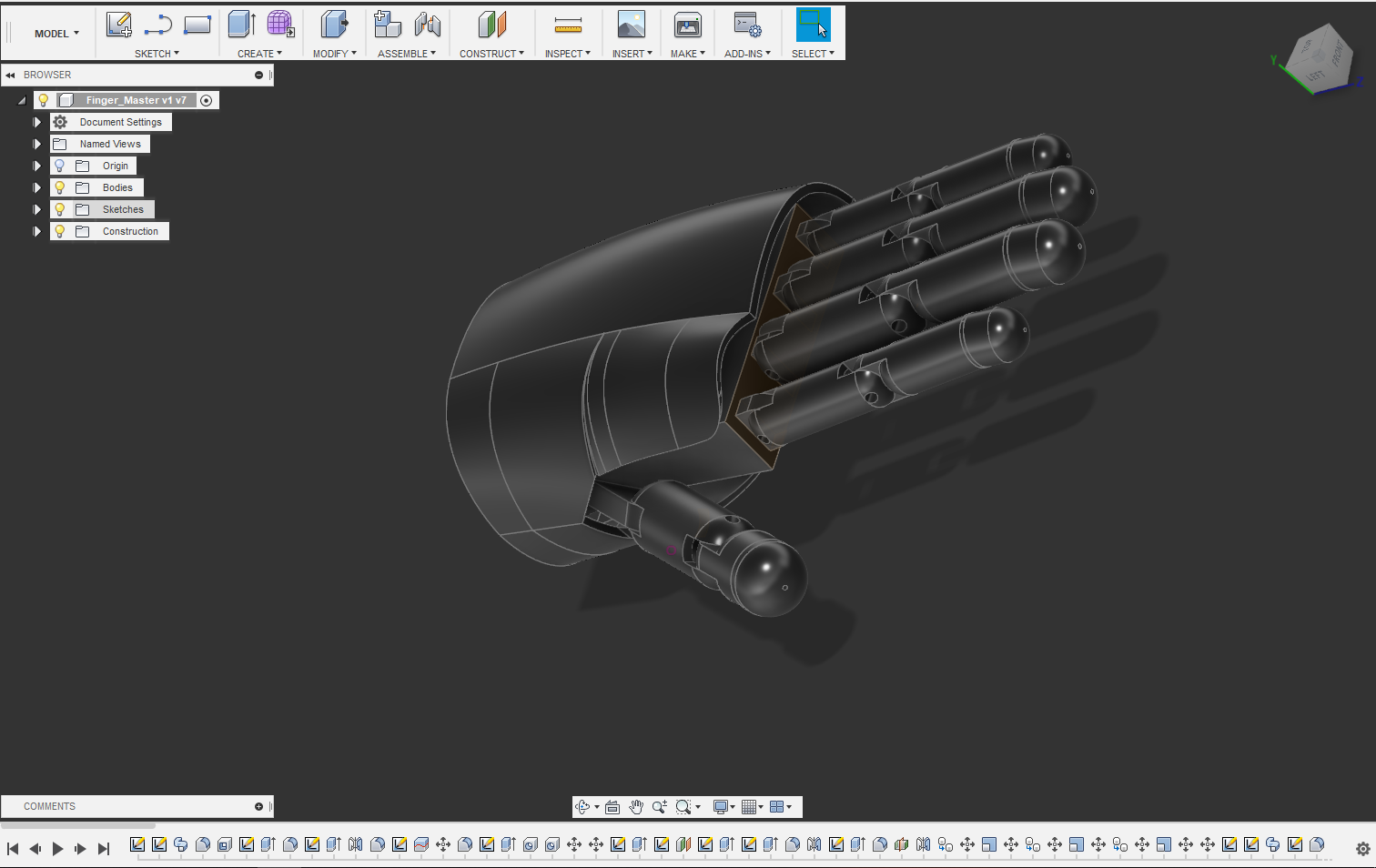Open the MODEL workspace dropdown
This screenshot has width=1376, height=868.
point(56,34)
